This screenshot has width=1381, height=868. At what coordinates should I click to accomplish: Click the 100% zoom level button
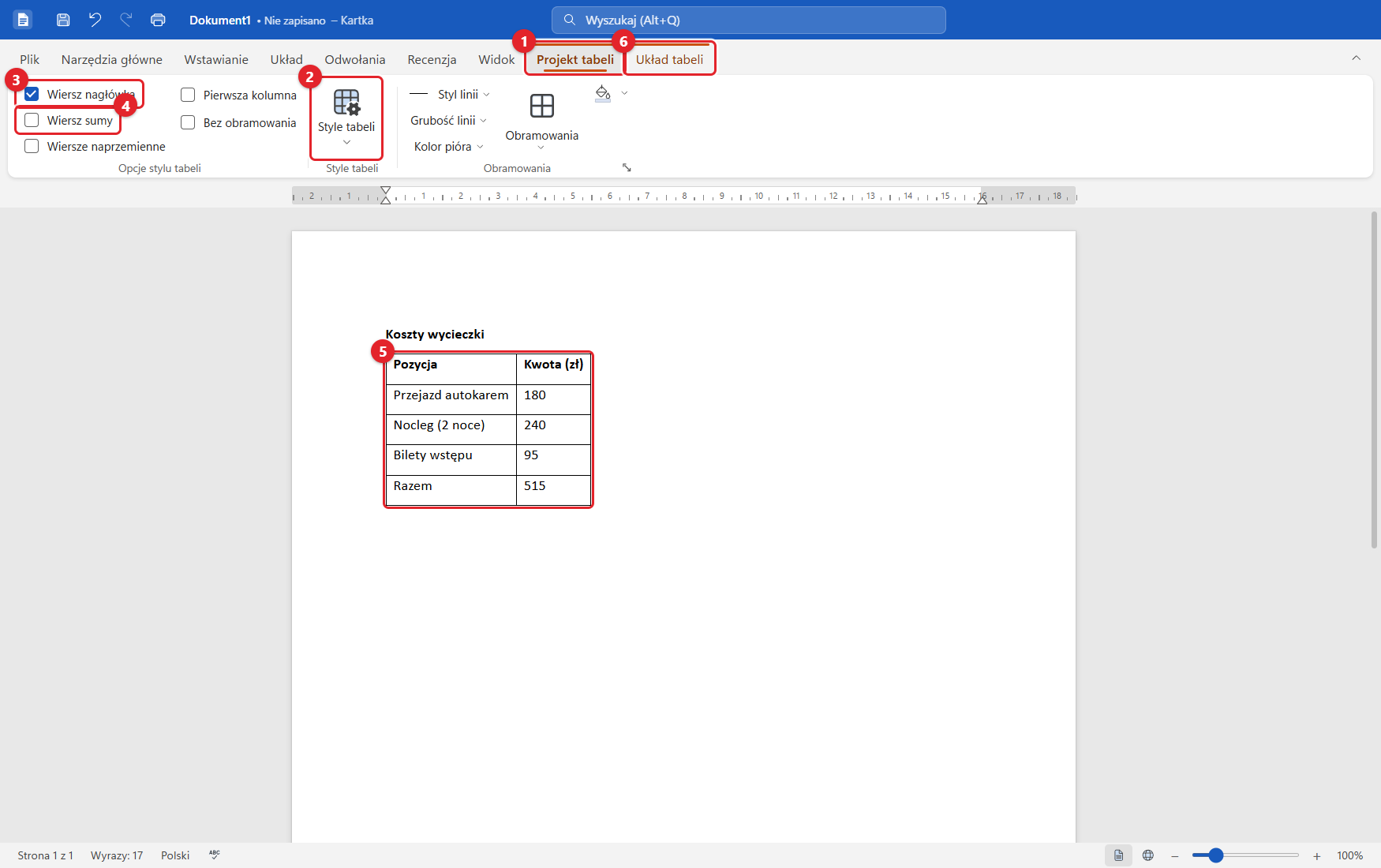point(1349,855)
